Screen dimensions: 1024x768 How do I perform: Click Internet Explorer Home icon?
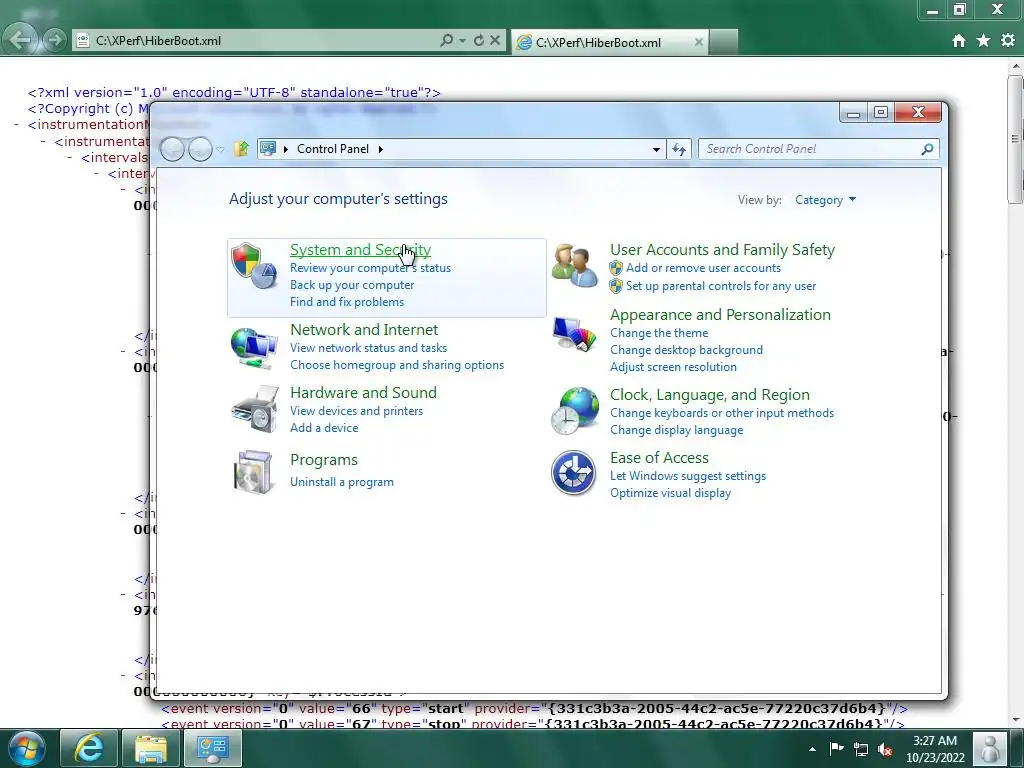pyautogui.click(x=959, y=40)
